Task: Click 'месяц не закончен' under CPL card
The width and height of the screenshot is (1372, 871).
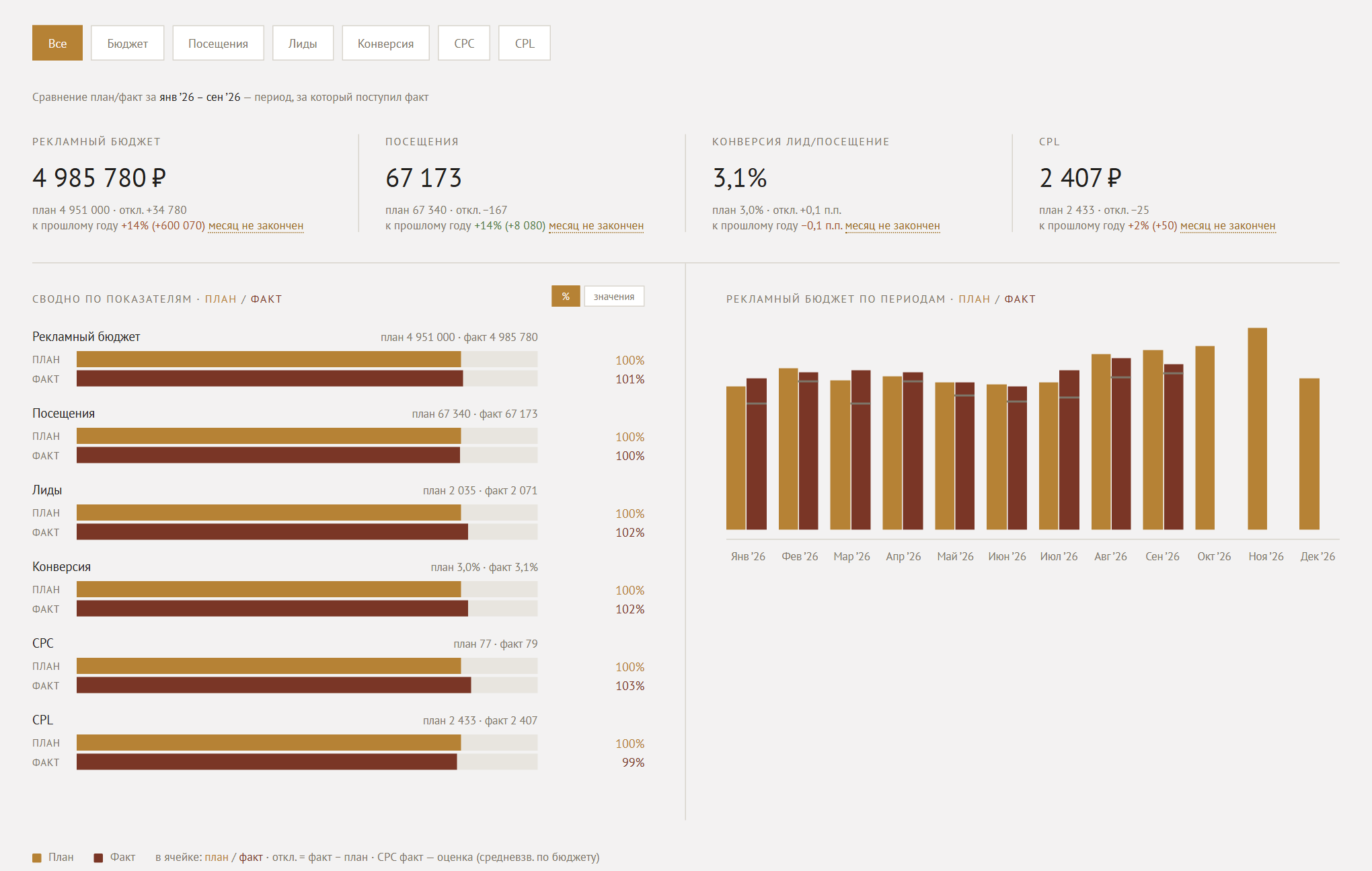Action: pos(1227,226)
